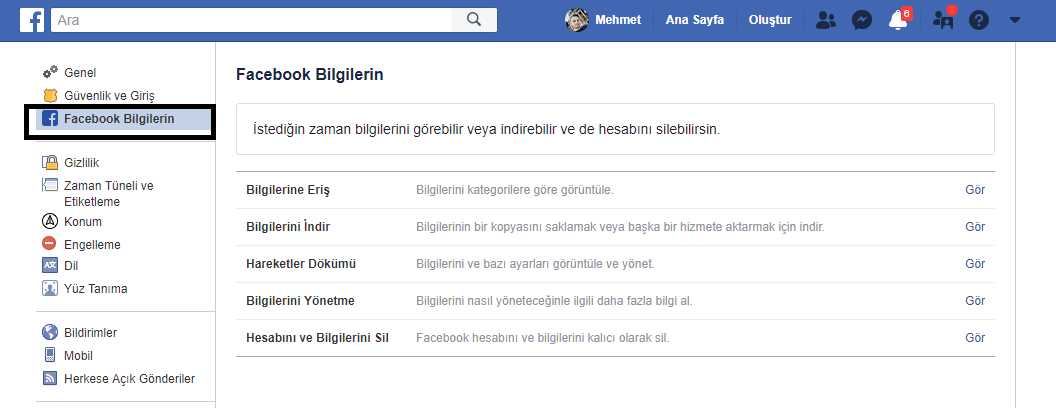Click inside the Ara search field

[x=251, y=20]
